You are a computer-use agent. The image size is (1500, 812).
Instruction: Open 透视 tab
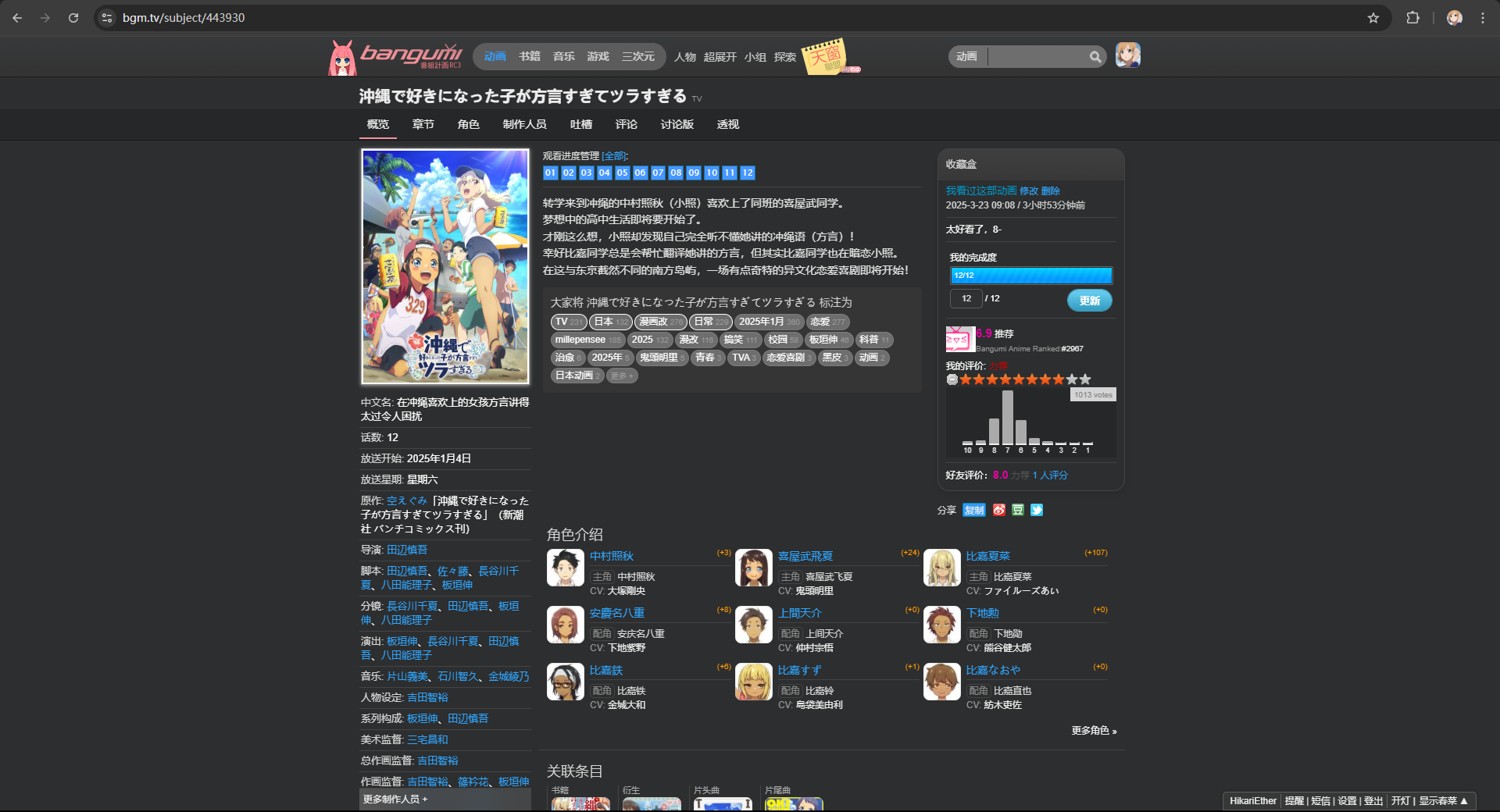click(x=728, y=124)
